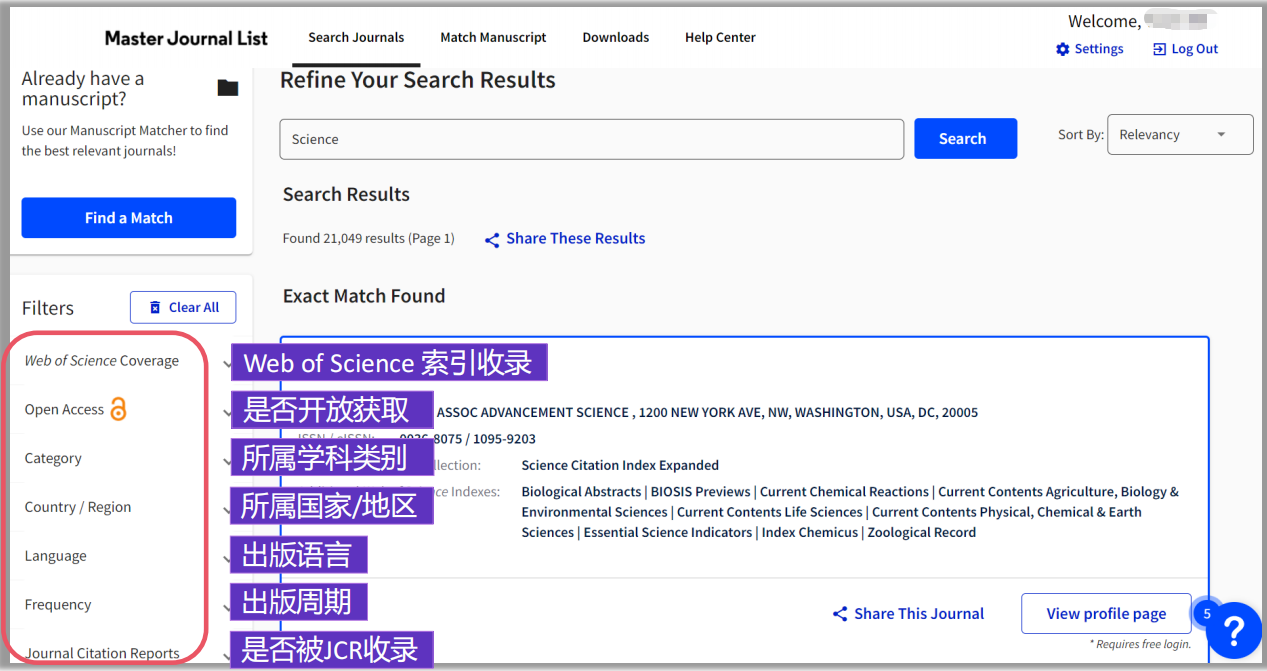Click the orange Open Access lock icon

click(119, 409)
